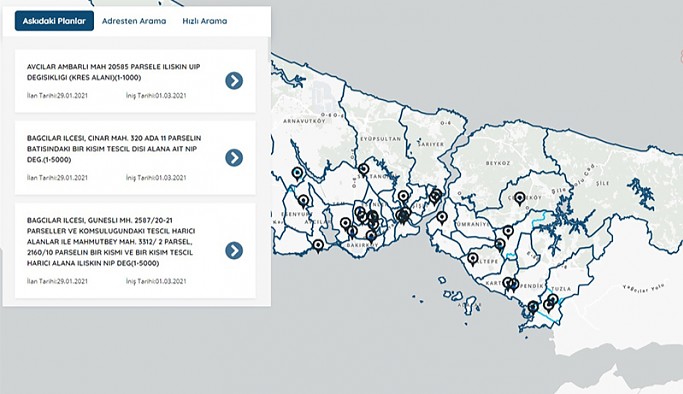Image resolution: width=683 pixels, height=394 pixels.
Task: Select the map marker over the Çekmeköy label
Action: pyautogui.click(x=519, y=198)
